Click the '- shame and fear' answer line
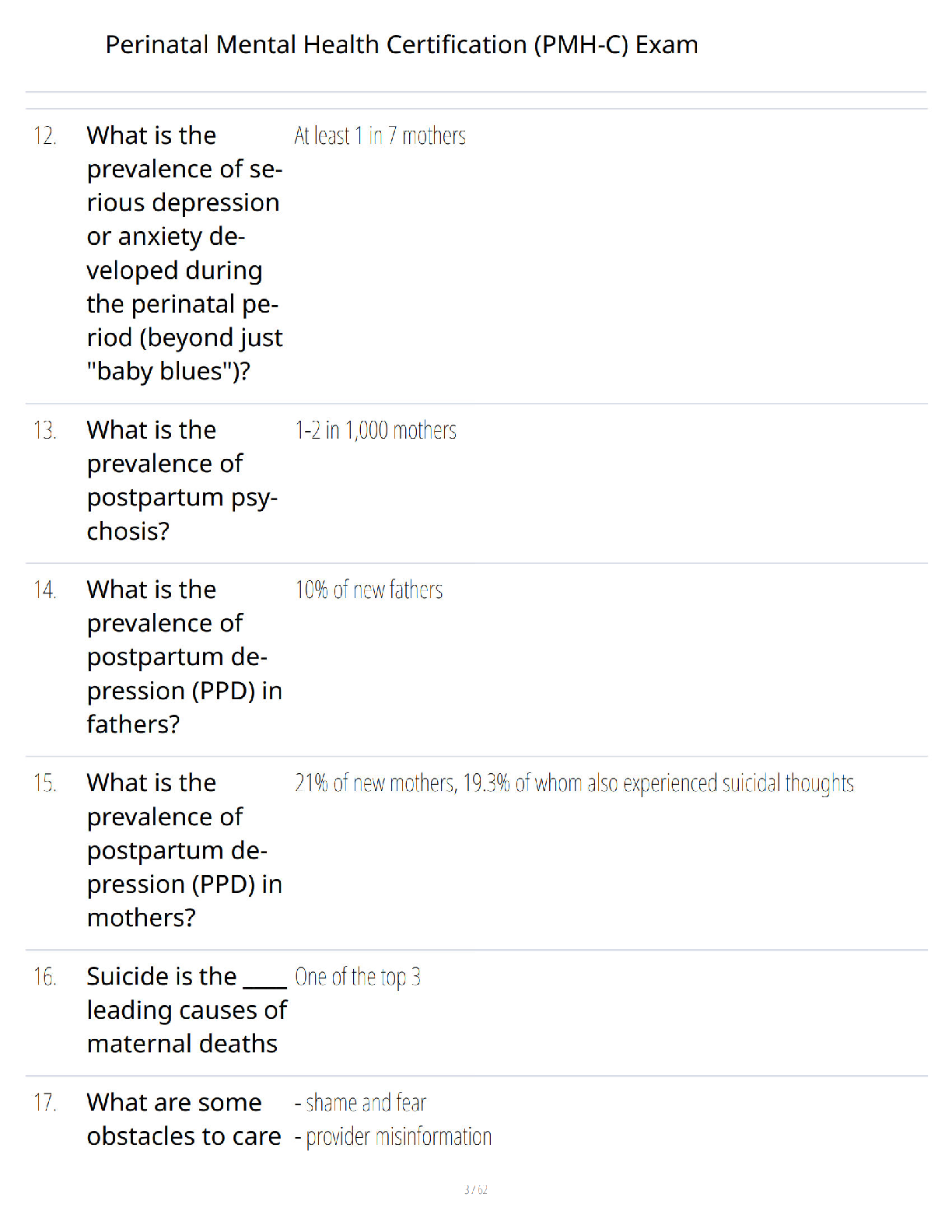Viewport: 952px width, 1232px height. click(x=360, y=1103)
